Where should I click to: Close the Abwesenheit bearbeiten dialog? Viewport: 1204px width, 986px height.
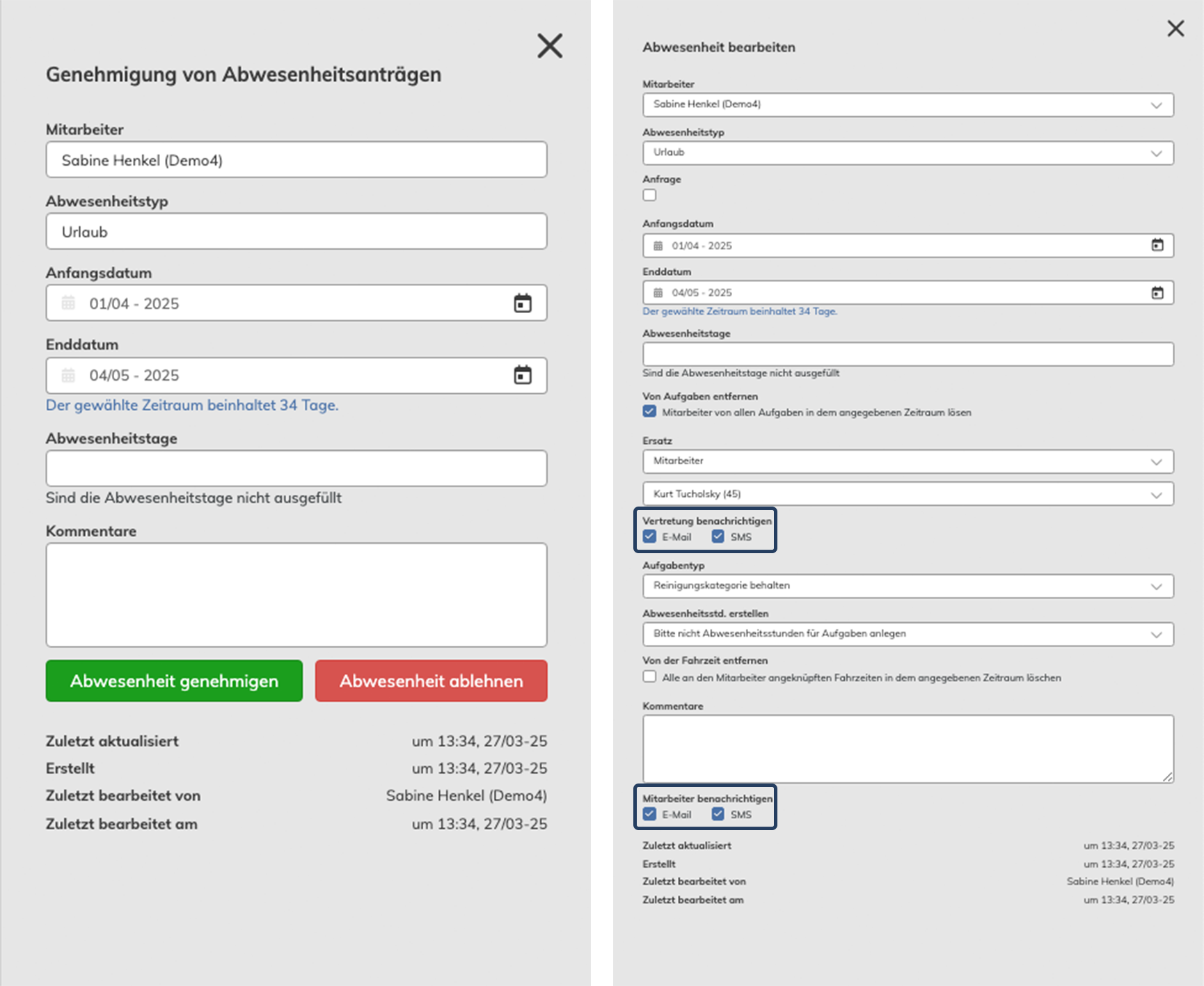[x=1176, y=29]
